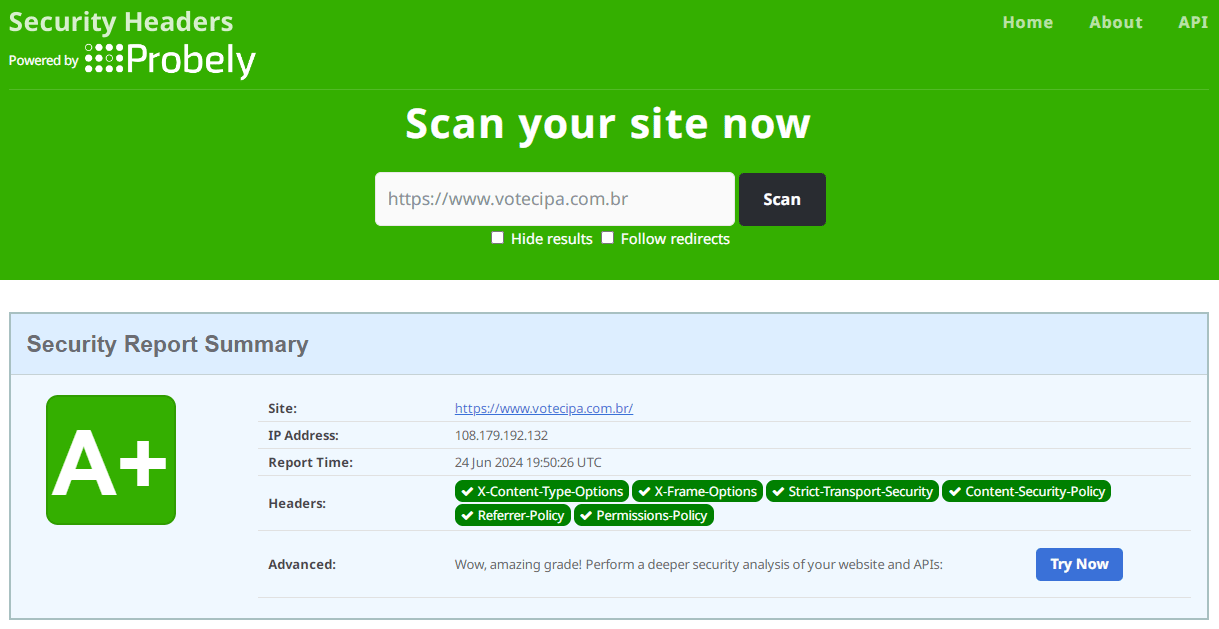This screenshot has height=629, width=1219.
Task: Open the Home menu item
Action: tap(1027, 22)
